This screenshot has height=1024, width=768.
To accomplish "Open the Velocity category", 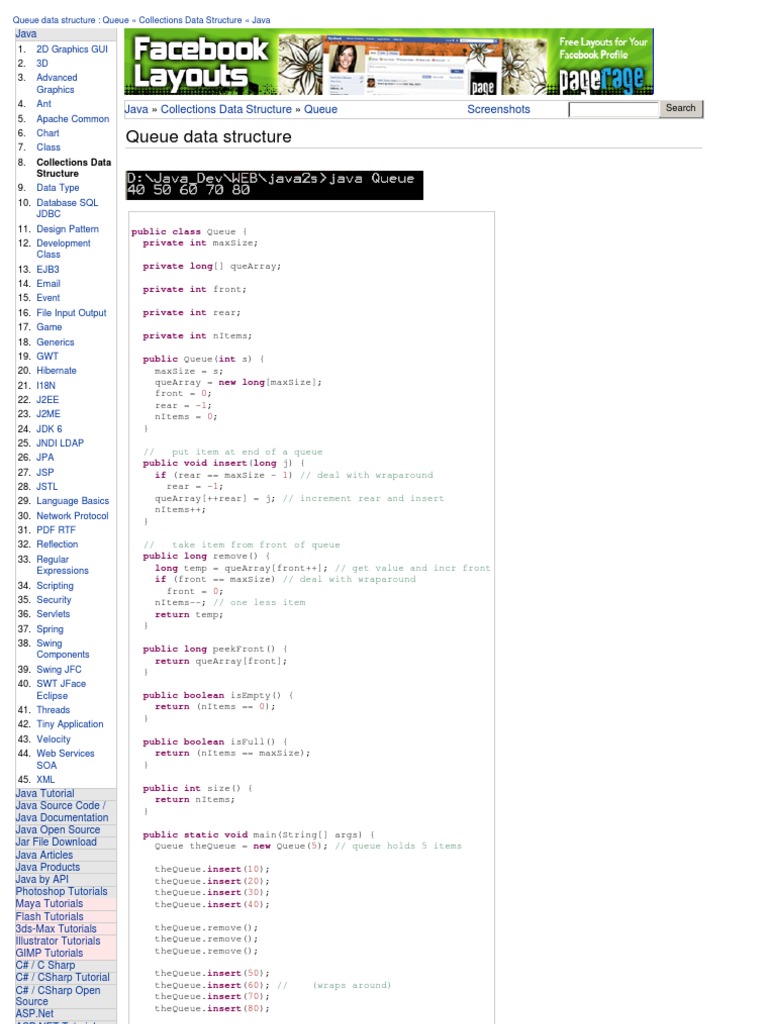I will pos(54,739).
